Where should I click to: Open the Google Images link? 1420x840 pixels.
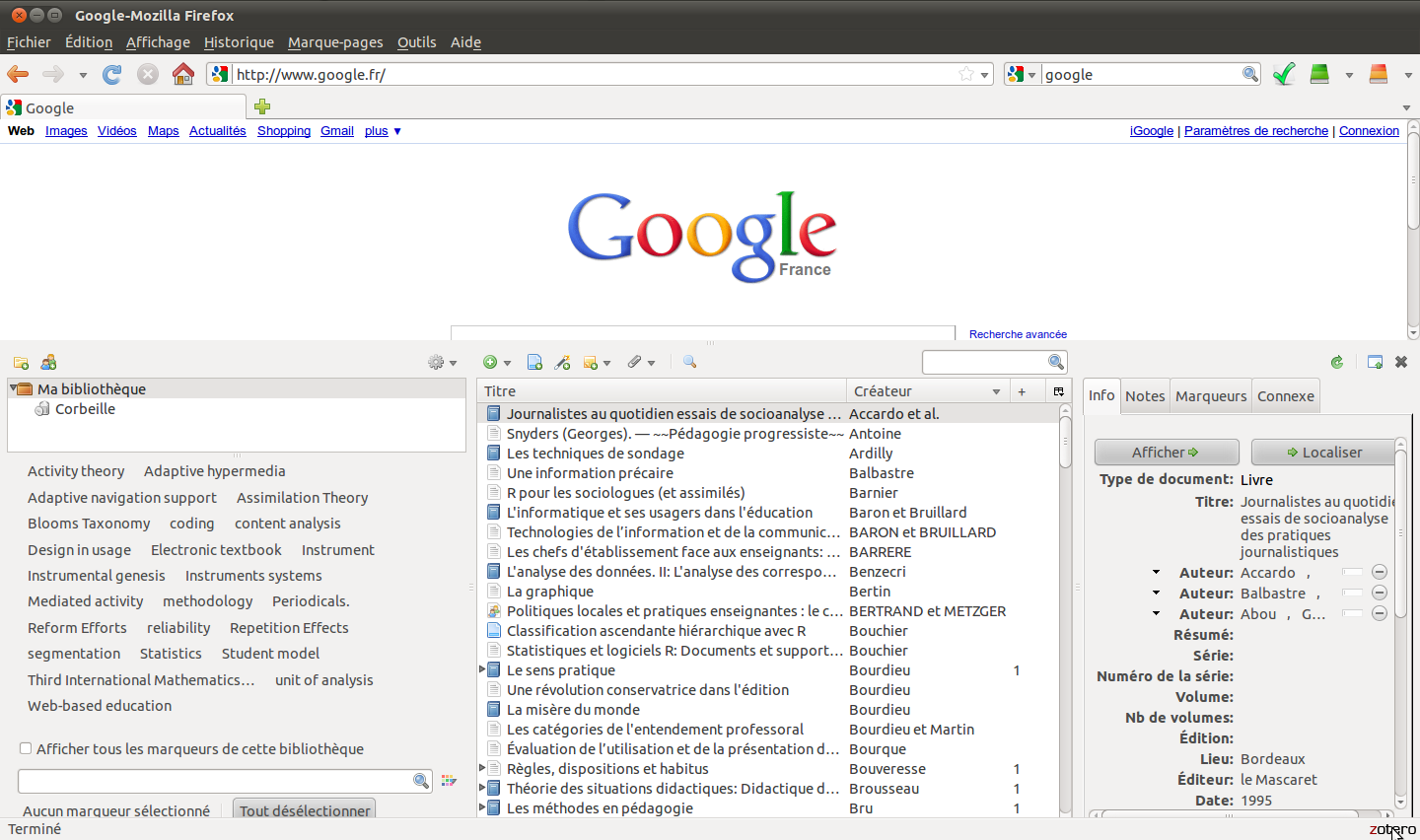tap(66, 131)
